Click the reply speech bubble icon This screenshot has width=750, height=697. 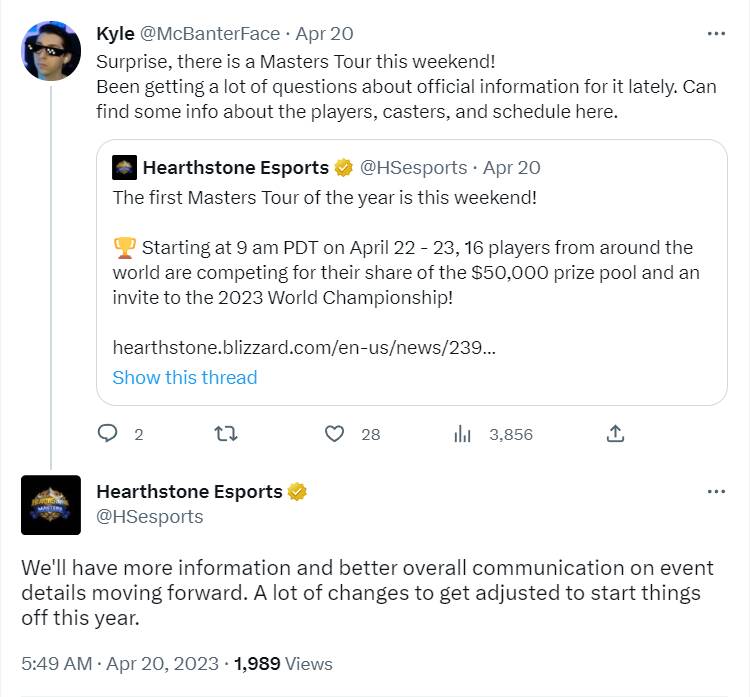tap(108, 433)
